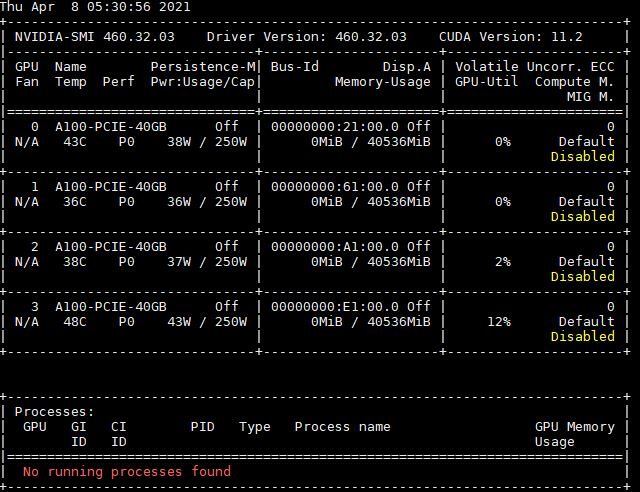Viewport: 640px width, 492px height.
Task: Click the 36W / 250W power reading
Action: pos(207,202)
